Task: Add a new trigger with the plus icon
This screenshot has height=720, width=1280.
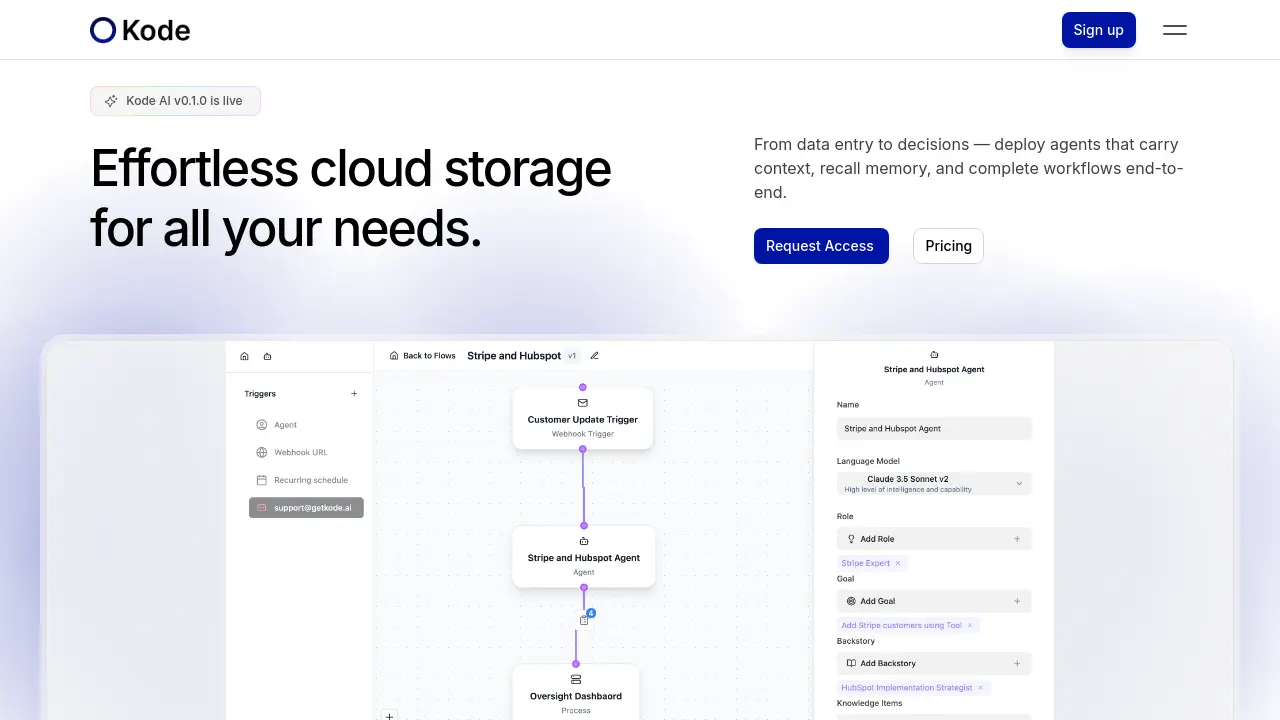Action: 354,394
